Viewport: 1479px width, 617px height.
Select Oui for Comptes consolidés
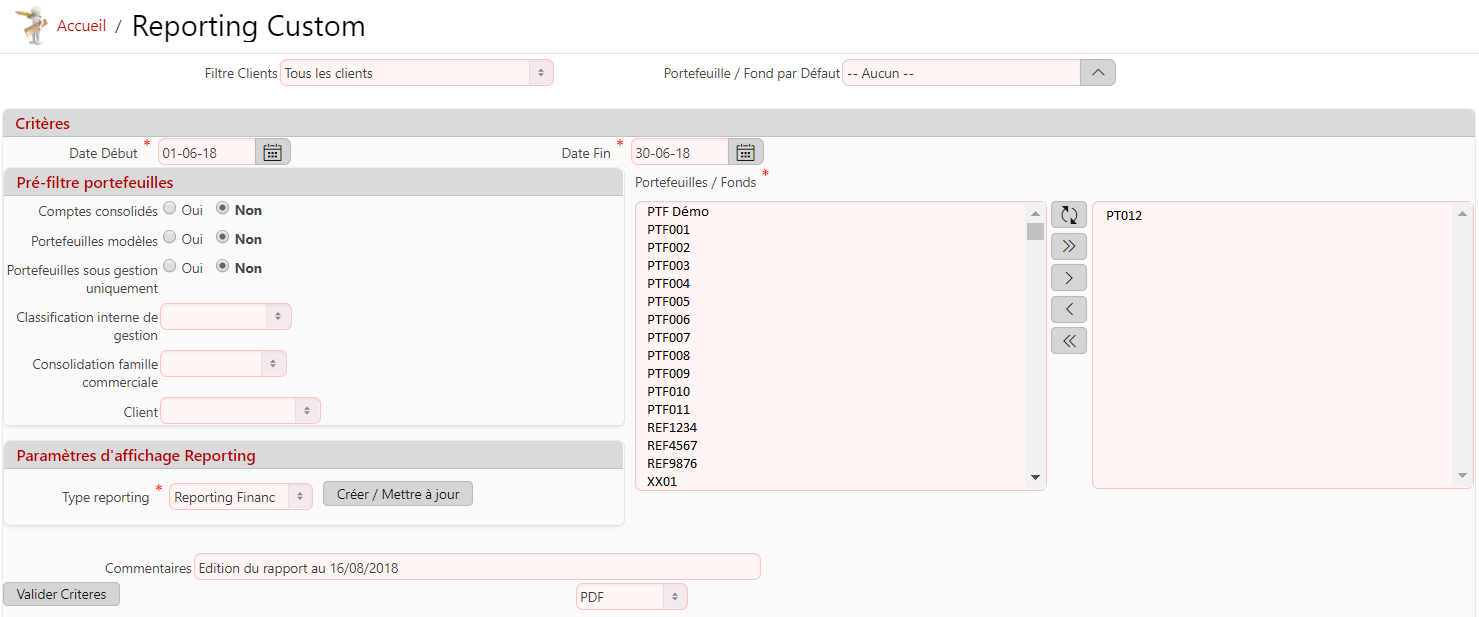(170, 209)
